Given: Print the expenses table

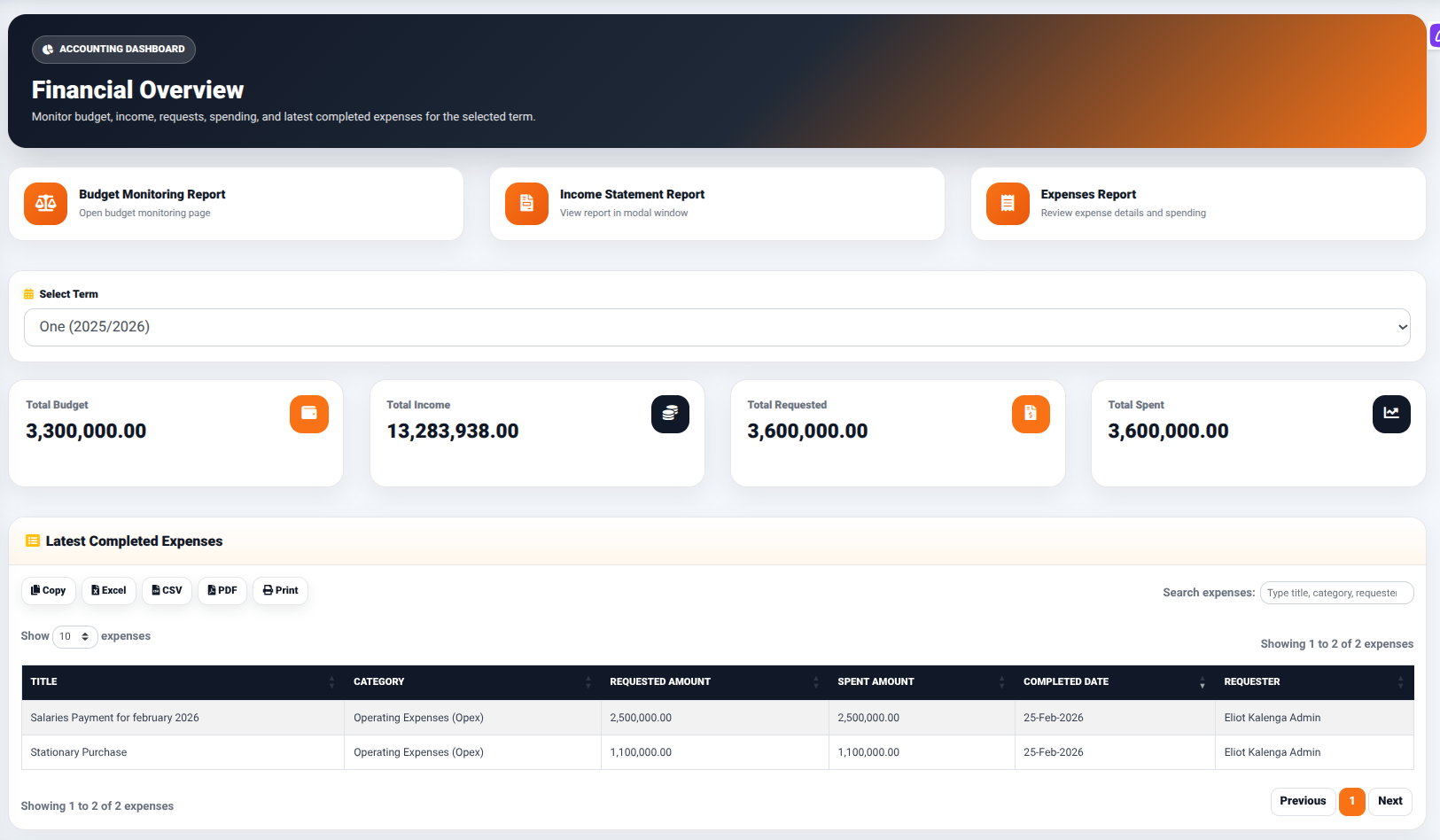Looking at the screenshot, I should (280, 590).
